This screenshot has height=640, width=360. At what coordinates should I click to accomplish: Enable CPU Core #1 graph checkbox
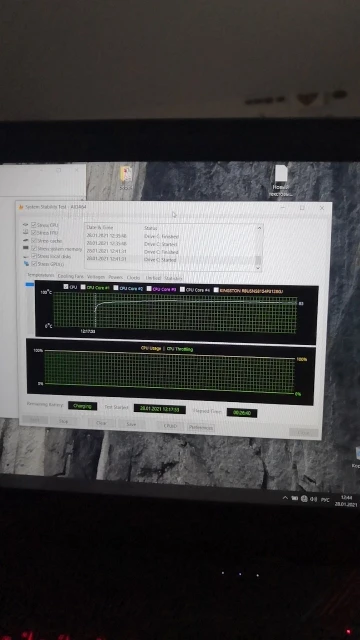click(83, 287)
